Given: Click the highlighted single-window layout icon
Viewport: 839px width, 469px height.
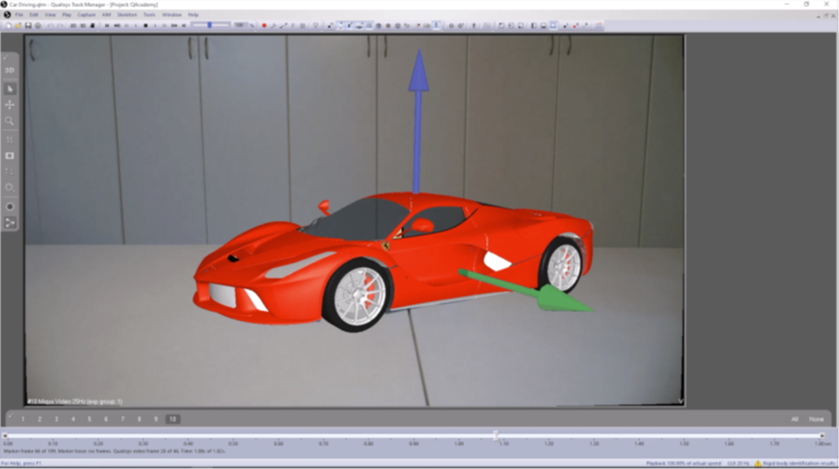Looking at the screenshot, I should 553,26.
